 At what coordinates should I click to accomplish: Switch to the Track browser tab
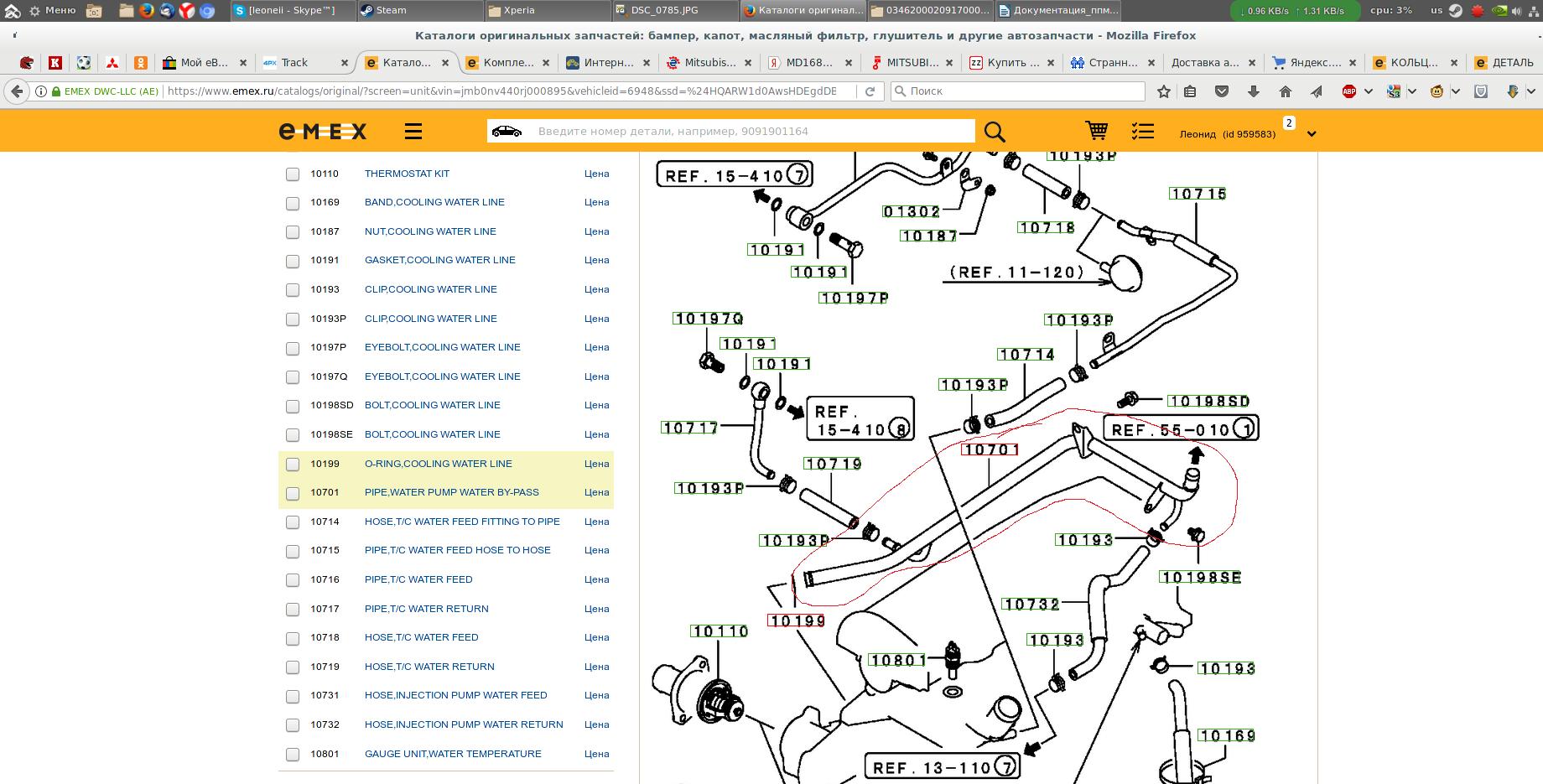pyautogui.click(x=294, y=63)
